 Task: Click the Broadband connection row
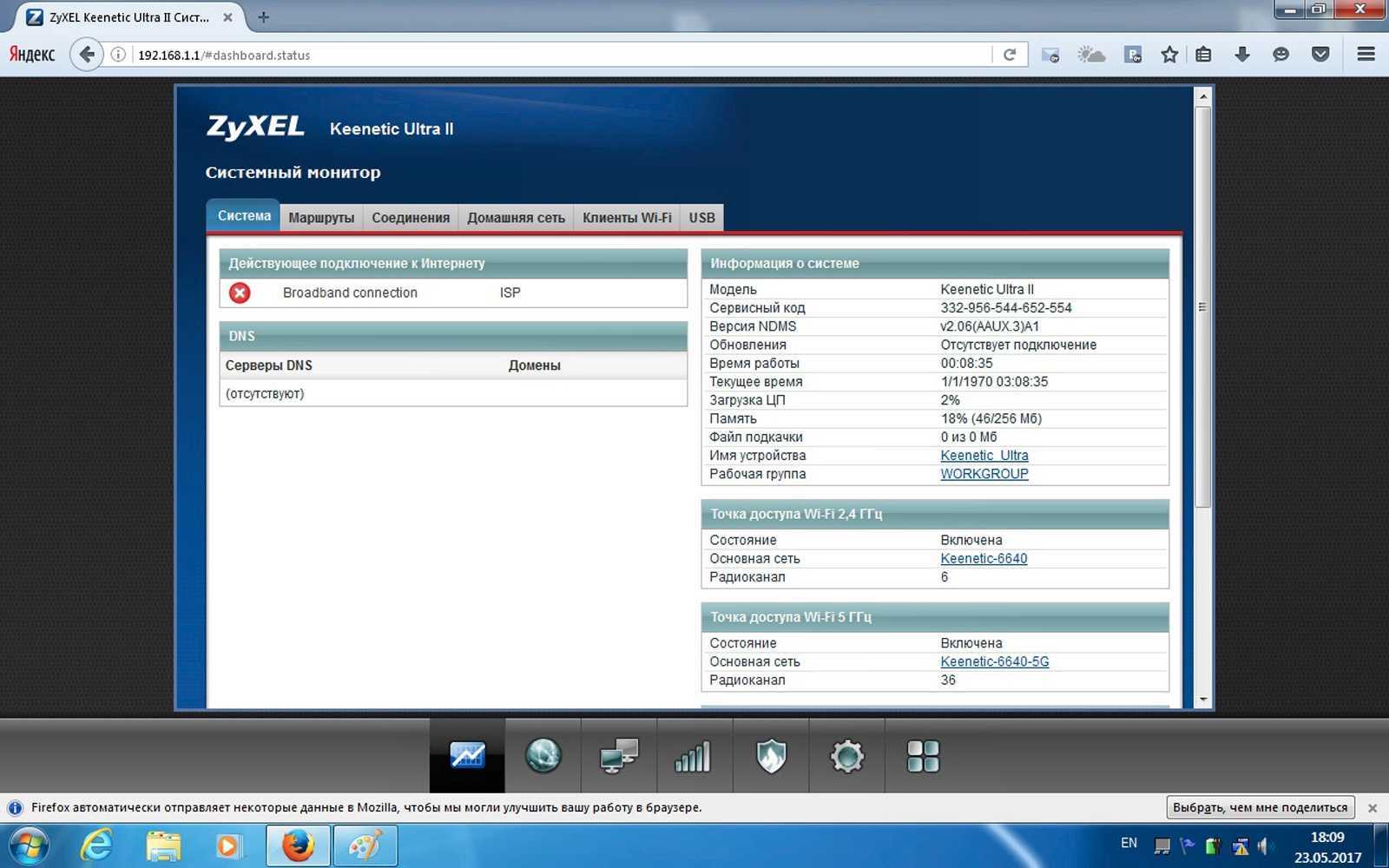click(x=453, y=293)
